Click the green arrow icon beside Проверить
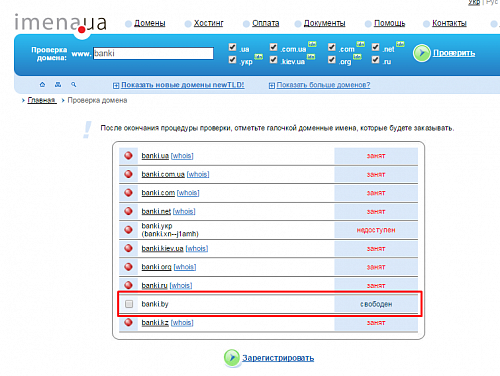 (421, 53)
